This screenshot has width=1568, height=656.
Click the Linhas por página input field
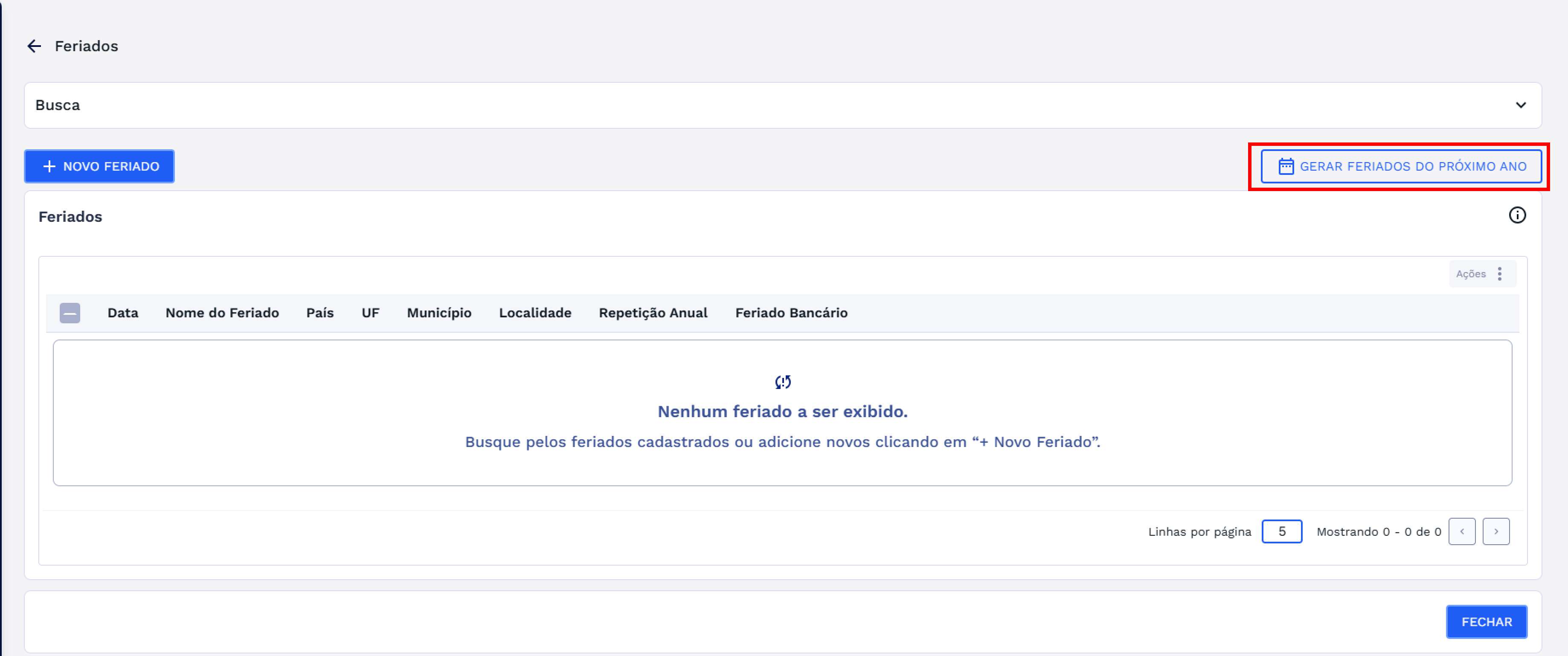pyautogui.click(x=1281, y=531)
